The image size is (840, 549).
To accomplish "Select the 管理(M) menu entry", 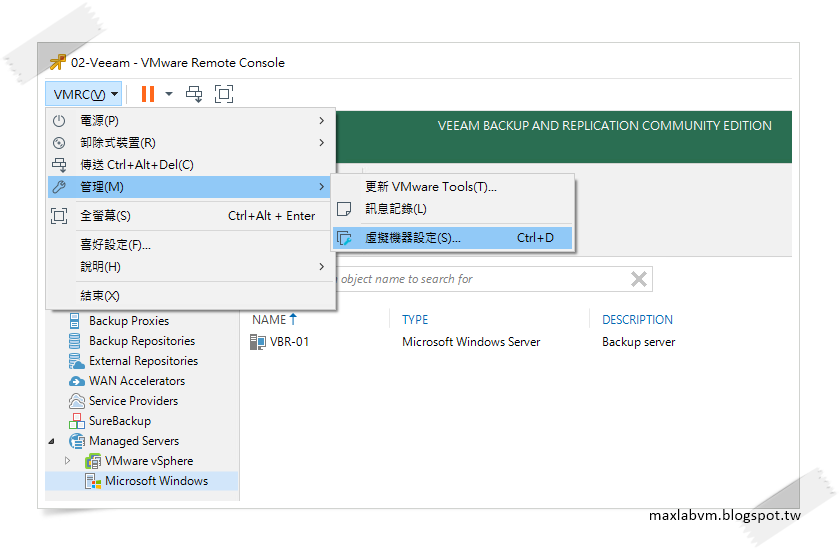I will (191, 187).
